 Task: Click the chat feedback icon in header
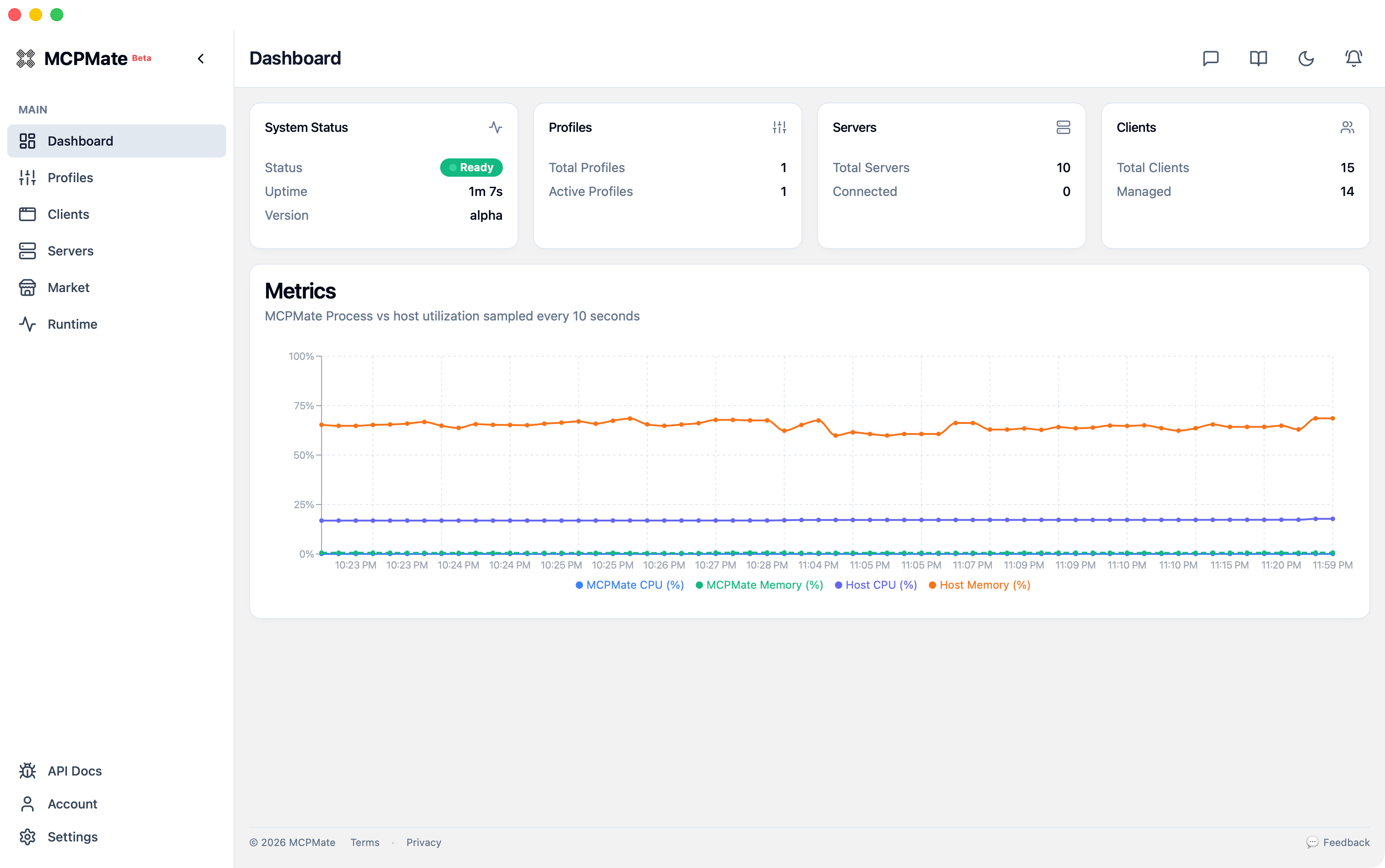1211,58
